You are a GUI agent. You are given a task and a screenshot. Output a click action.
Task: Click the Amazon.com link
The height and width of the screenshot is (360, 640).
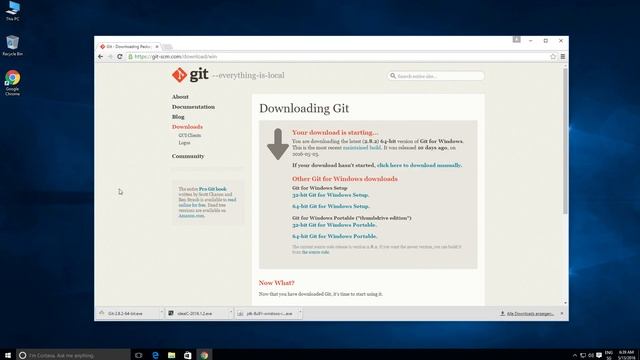click(191, 216)
